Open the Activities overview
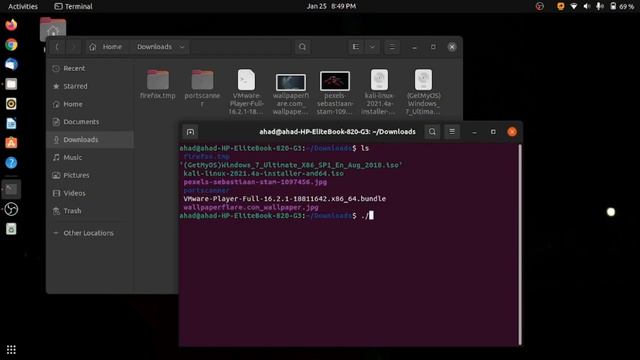The height and width of the screenshot is (360, 640). [x=23, y=6]
